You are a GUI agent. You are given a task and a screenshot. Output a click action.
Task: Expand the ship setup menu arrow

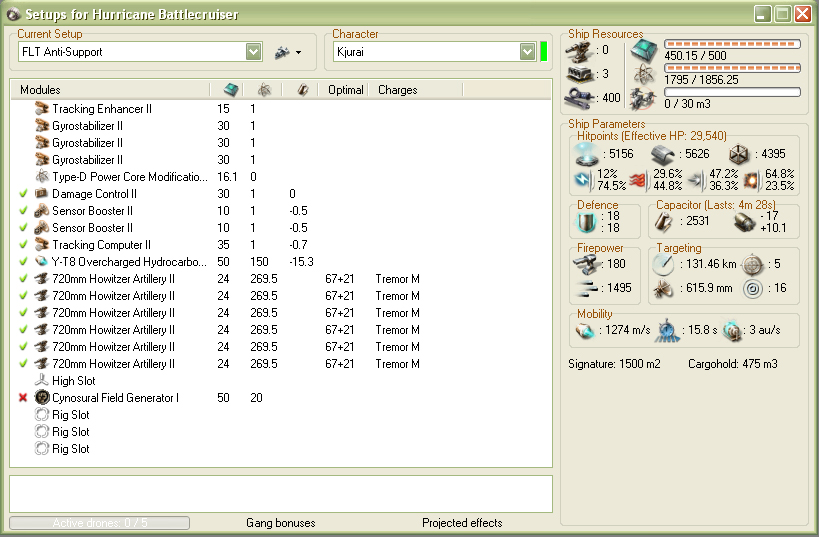tap(298, 52)
